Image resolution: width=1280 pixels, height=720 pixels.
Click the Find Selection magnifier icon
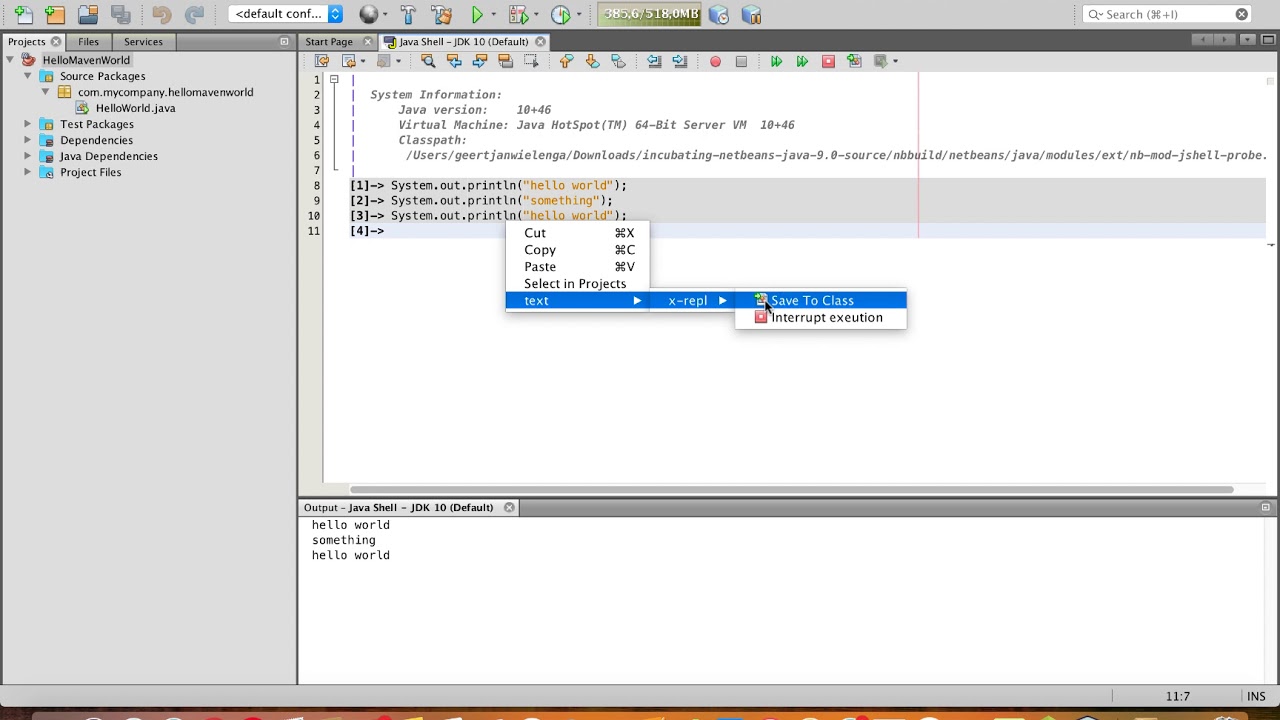(428, 61)
